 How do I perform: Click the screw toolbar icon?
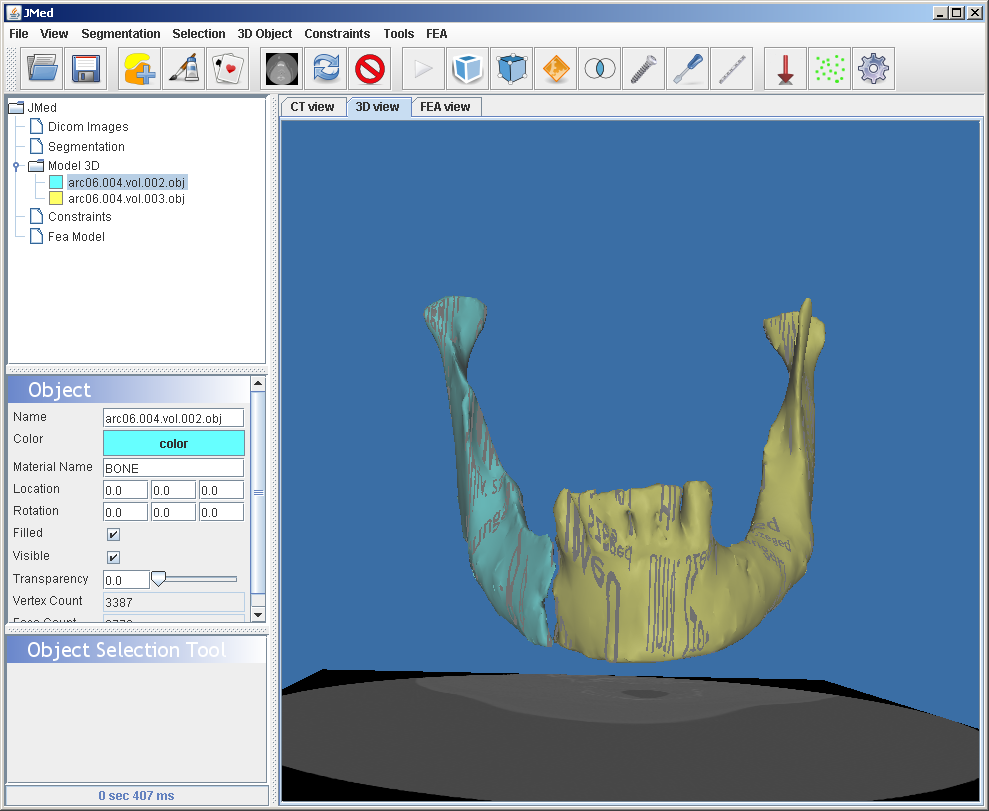click(643, 69)
